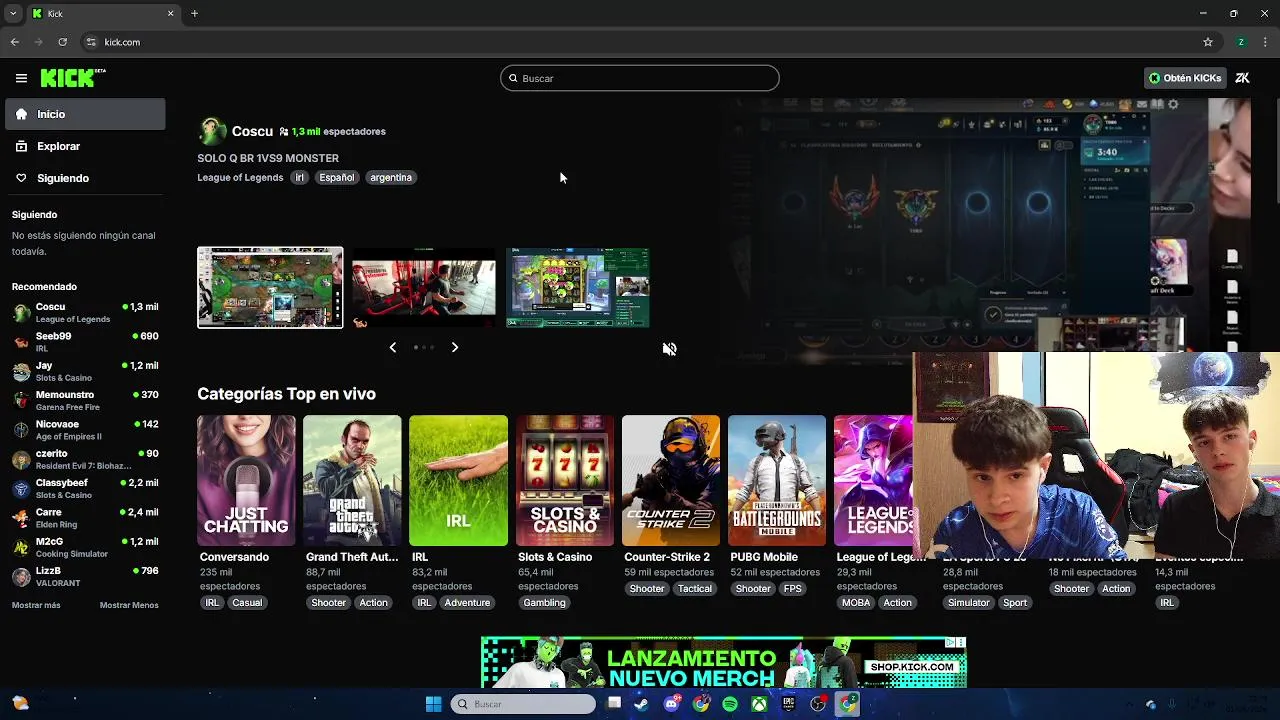Click the Casual tag under Conversando
1280x720 pixels.
coord(247,603)
